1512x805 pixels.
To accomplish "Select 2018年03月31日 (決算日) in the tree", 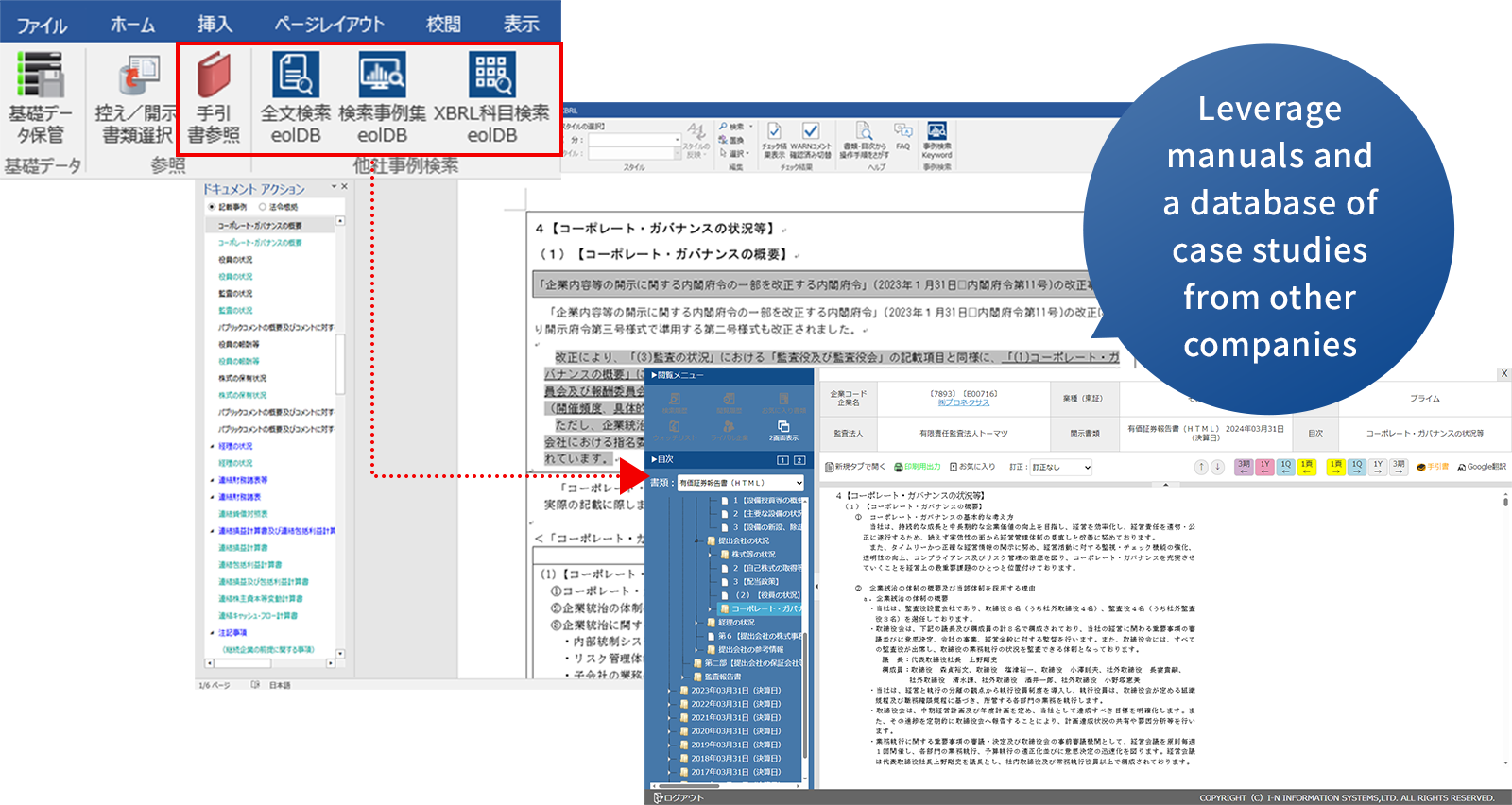I will (x=735, y=759).
